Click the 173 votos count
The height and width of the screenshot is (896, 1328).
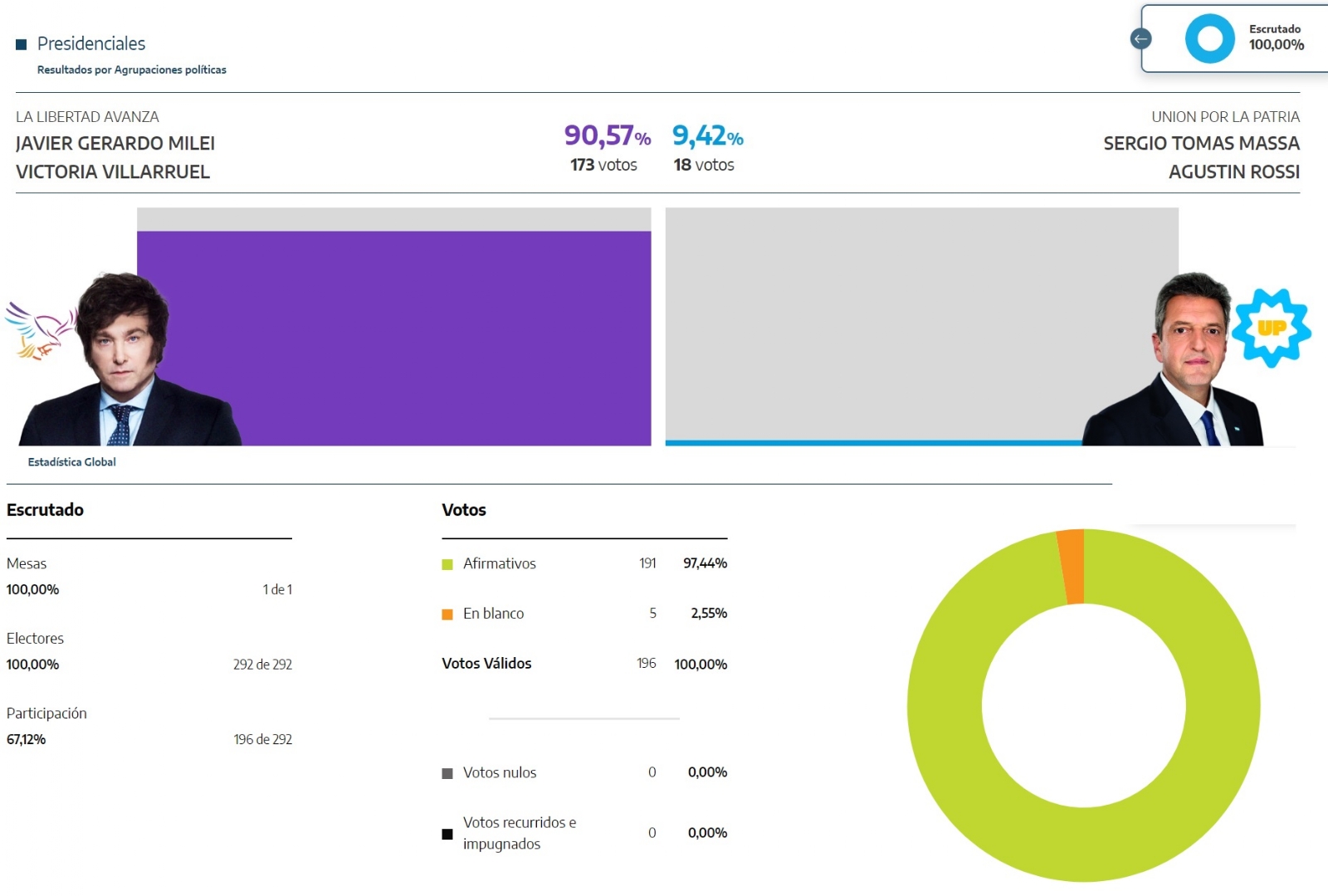[603, 165]
